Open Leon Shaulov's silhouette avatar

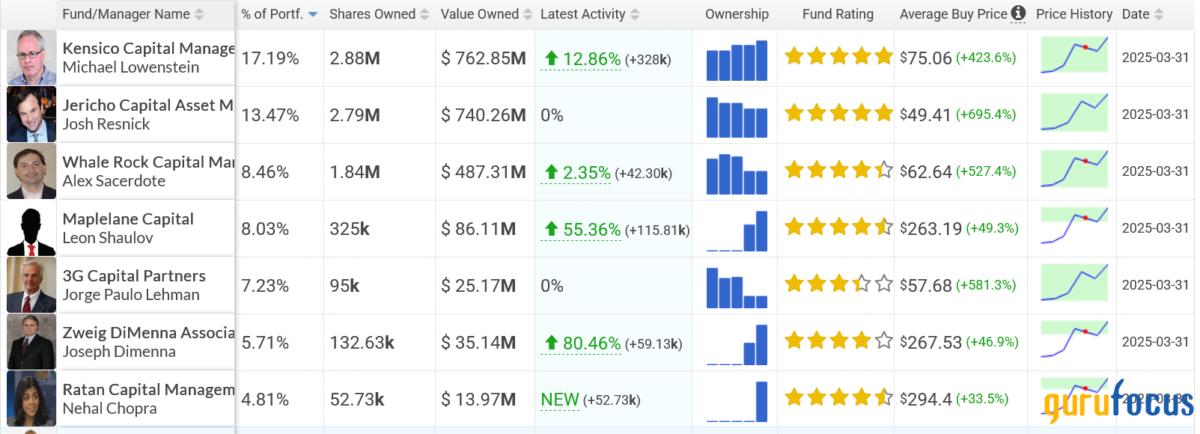pos(32,229)
